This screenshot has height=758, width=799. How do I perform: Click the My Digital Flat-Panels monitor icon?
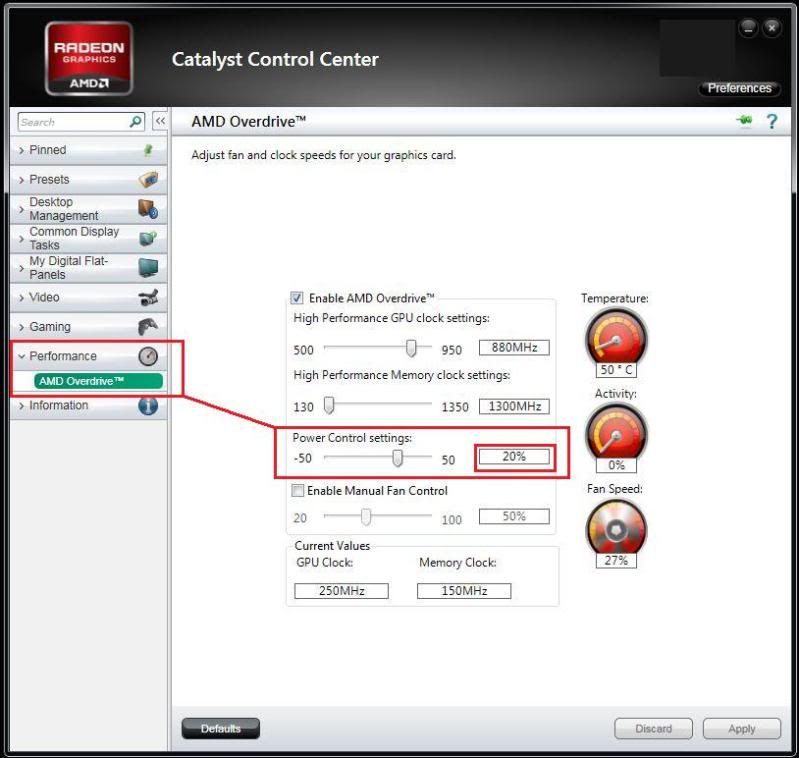148,267
